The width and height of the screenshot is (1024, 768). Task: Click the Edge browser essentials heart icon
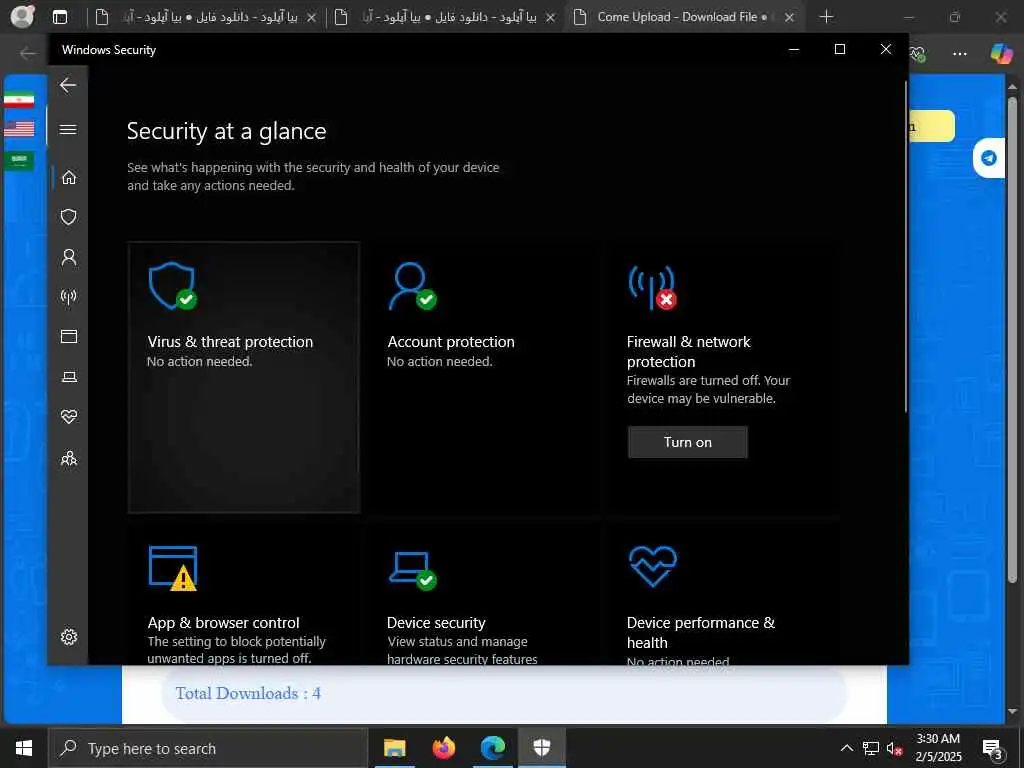(918, 54)
